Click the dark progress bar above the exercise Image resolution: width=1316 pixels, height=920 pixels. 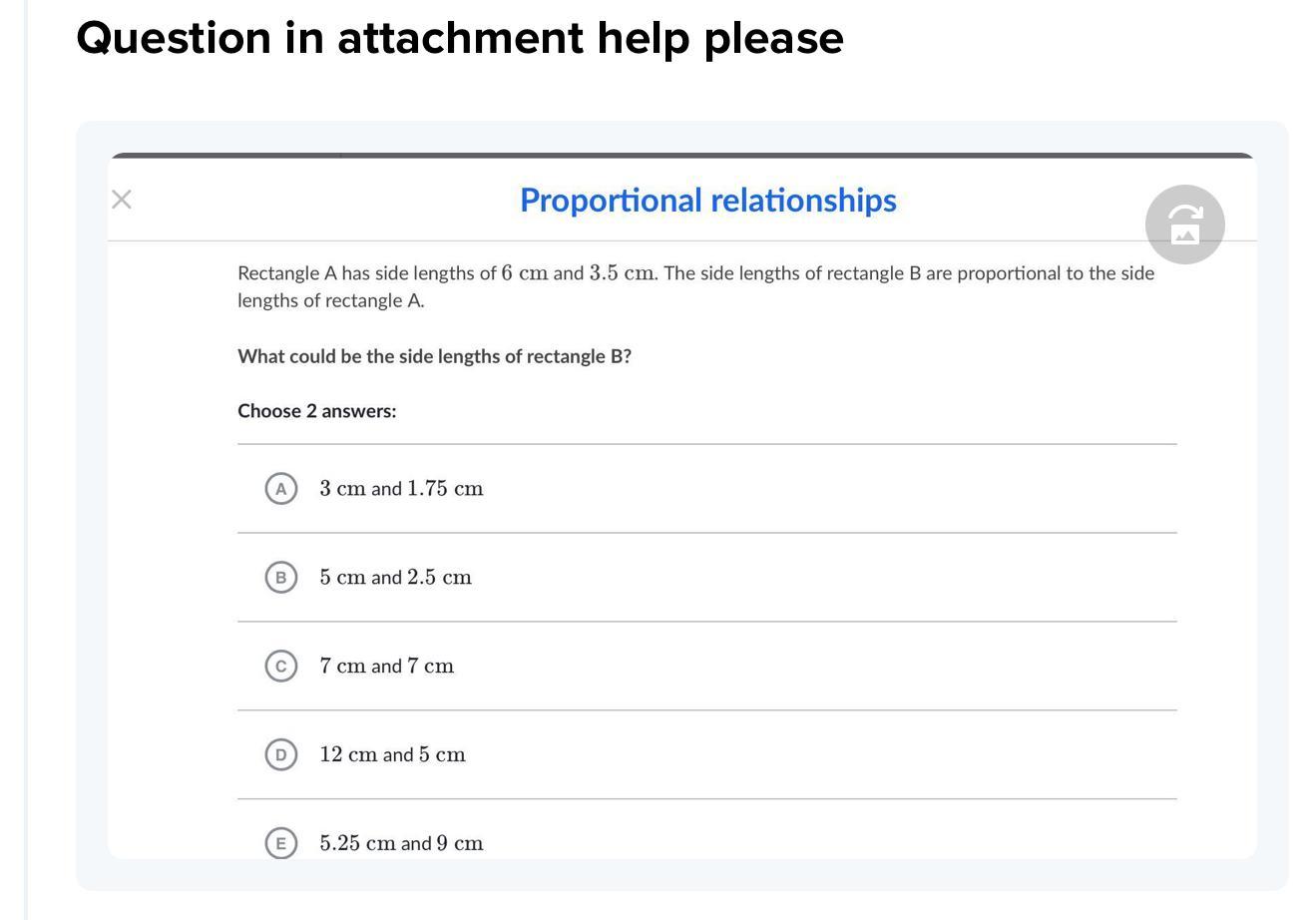coord(681,156)
